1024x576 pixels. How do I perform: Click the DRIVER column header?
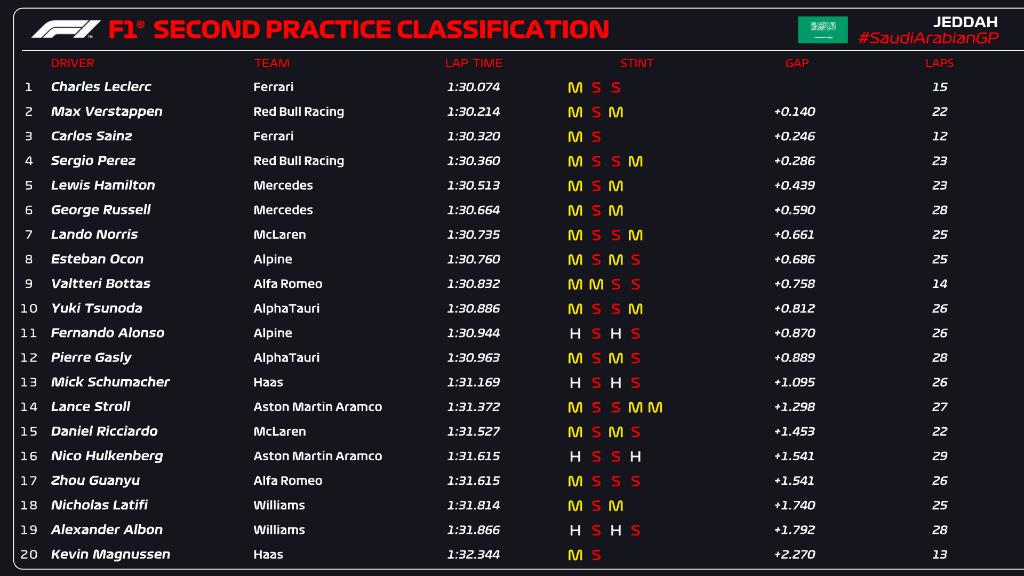[72, 63]
